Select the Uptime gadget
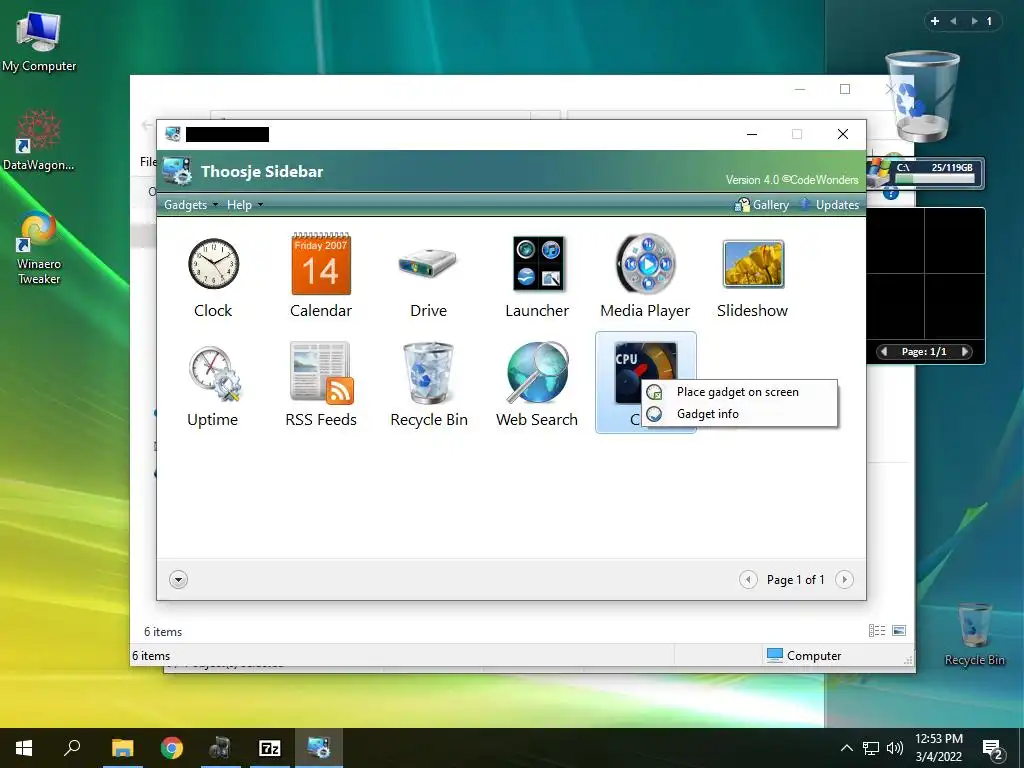The height and width of the screenshot is (768, 1024). 213,385
